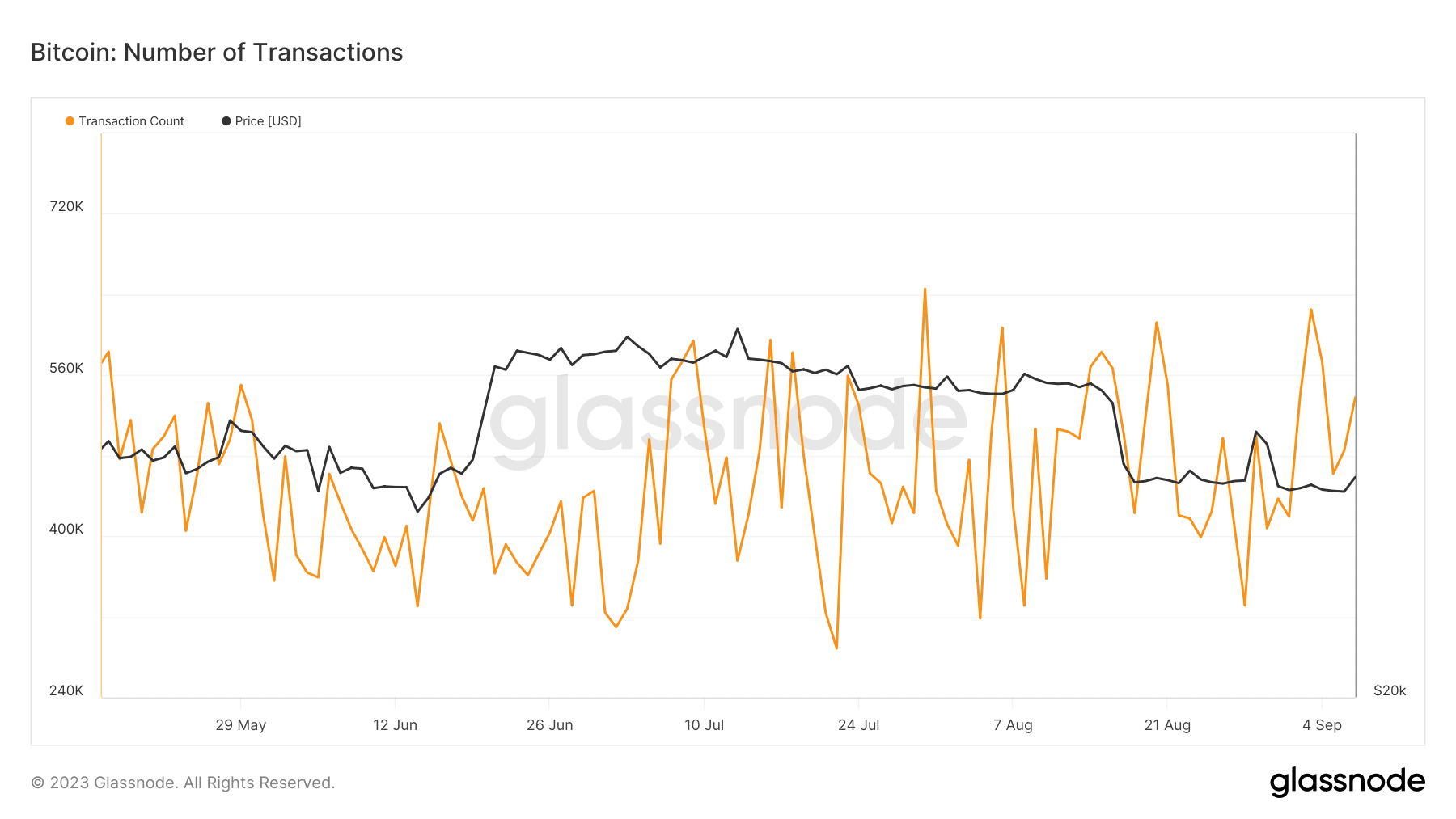1456x819 pixels.
Task: Click the glassnode logo at bottom right
Action: (1347, 782)
